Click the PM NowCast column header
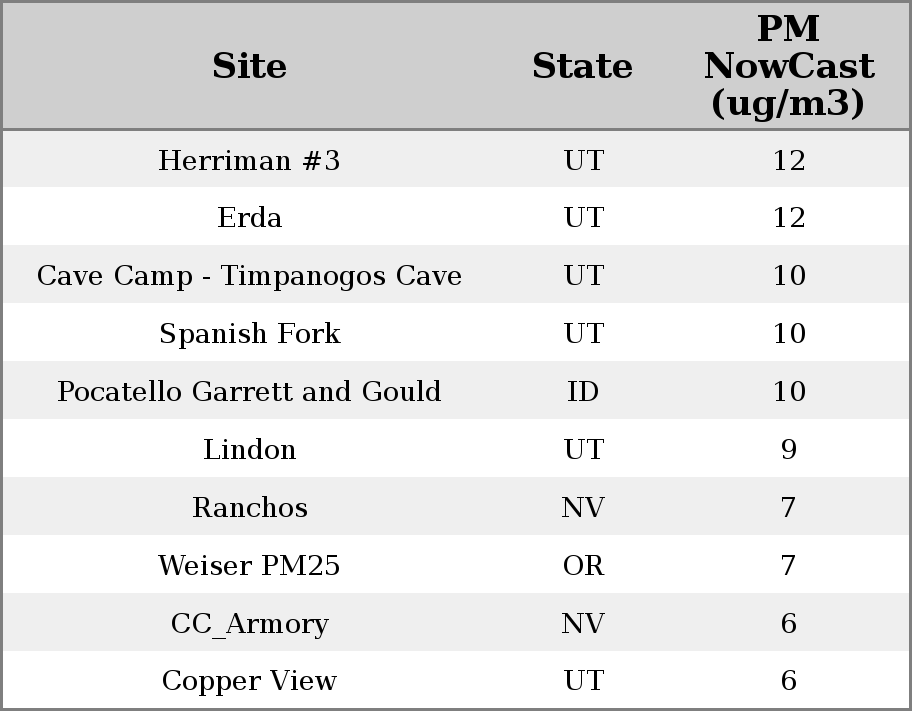 pos(788,66)
